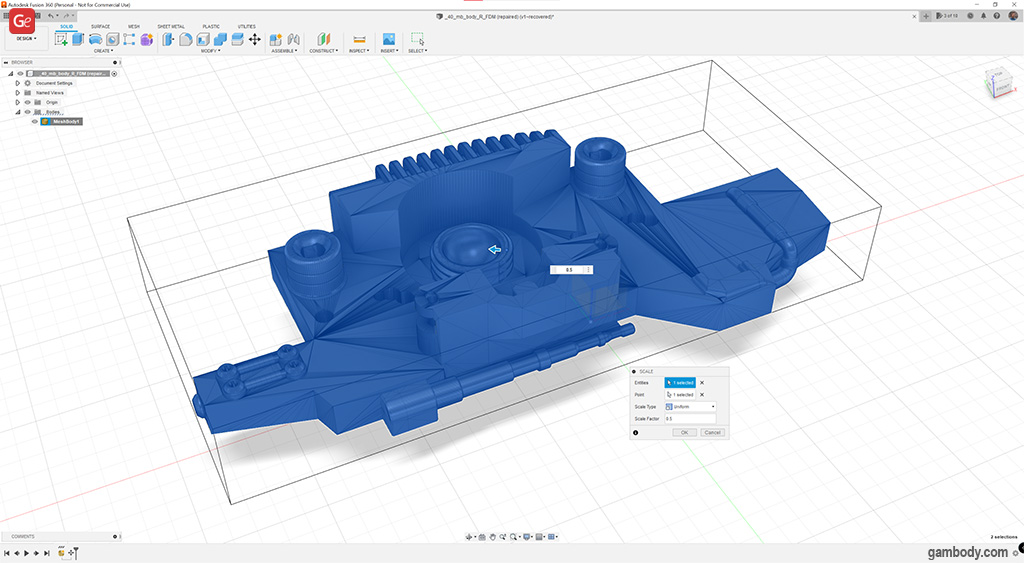This screenshot has width=1024, height=563.
Task: Click the Fillet icon in Modify group
Action: click(x=185, y=39)
